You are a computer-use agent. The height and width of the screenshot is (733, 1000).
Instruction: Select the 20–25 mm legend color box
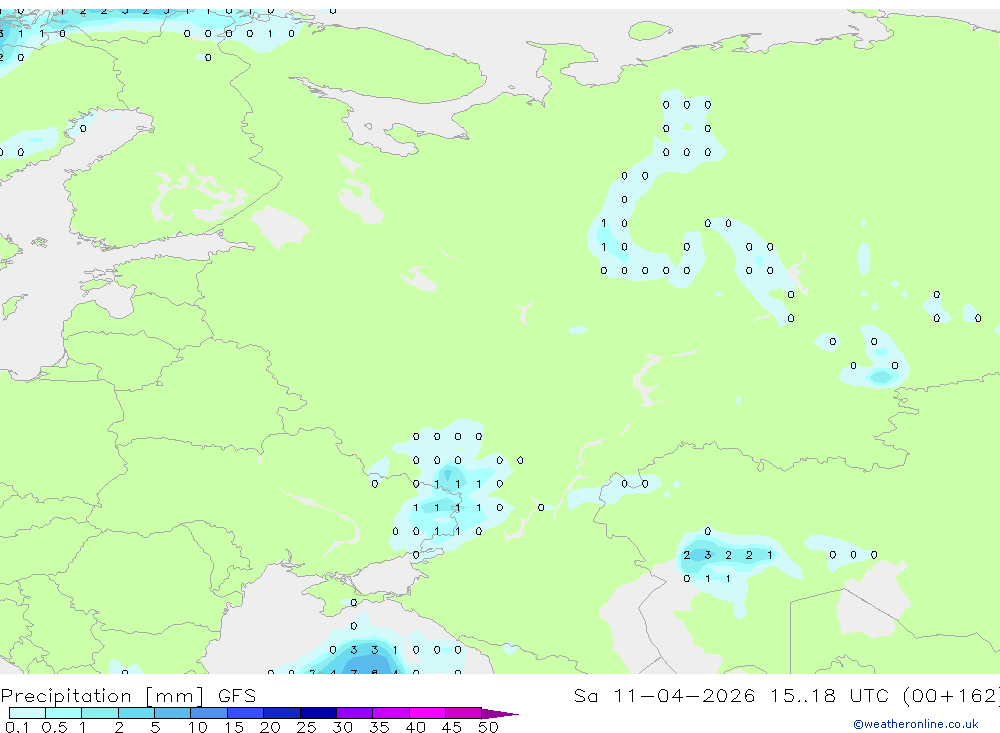point(282,713)
